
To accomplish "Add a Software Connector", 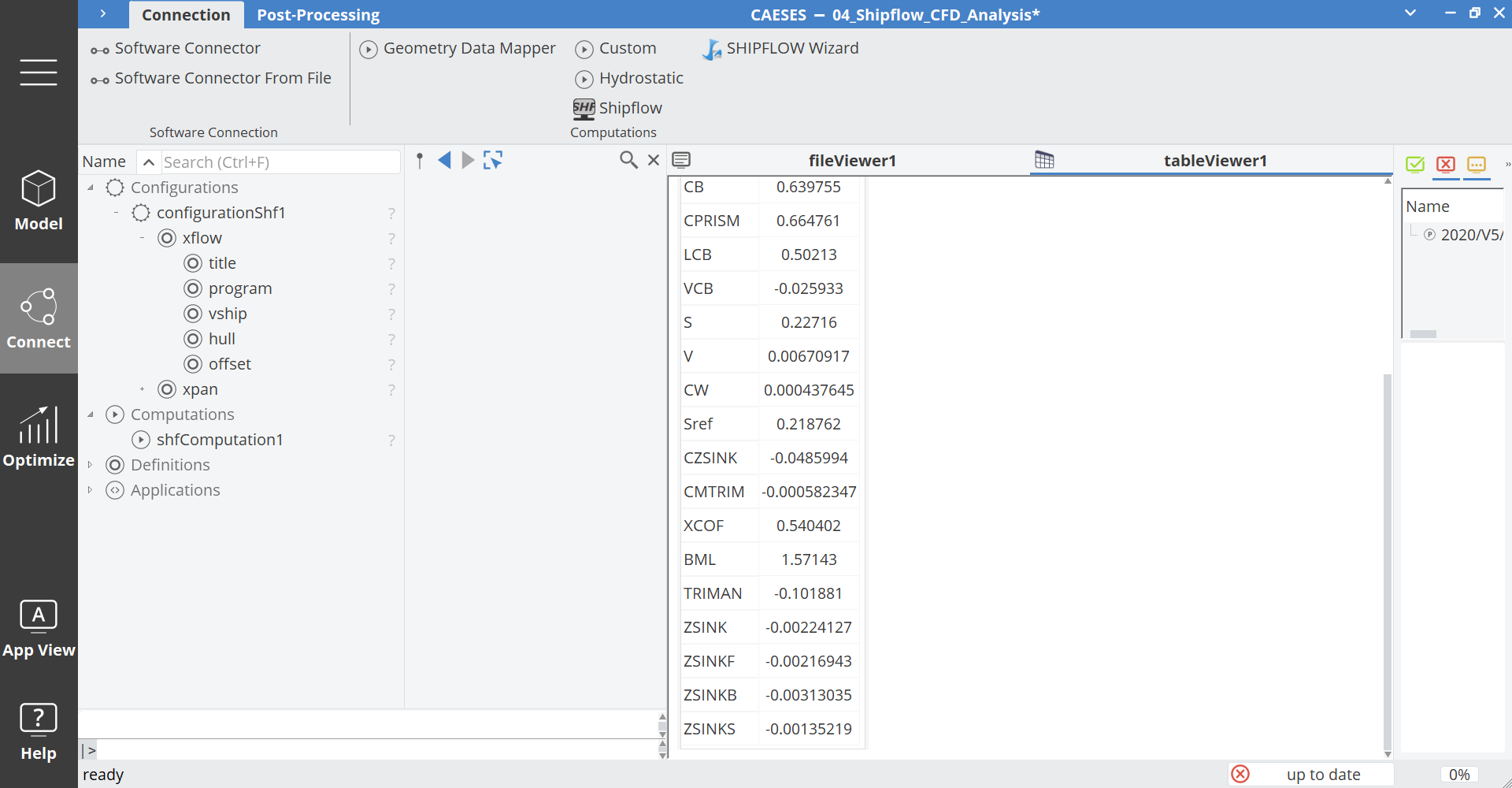I will (x=176, y=49).
